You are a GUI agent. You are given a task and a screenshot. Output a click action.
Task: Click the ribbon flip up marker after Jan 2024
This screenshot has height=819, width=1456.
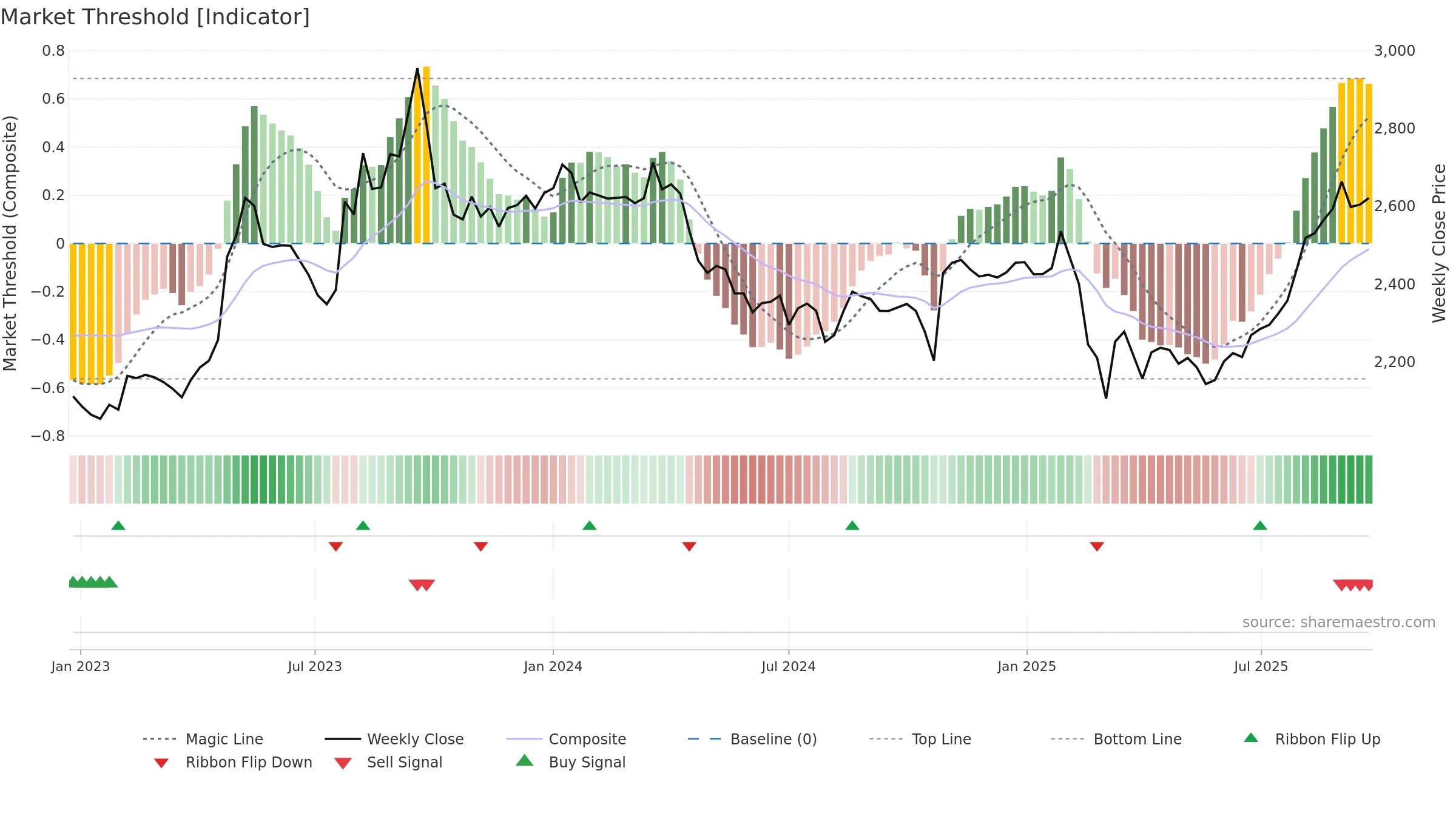589,525
